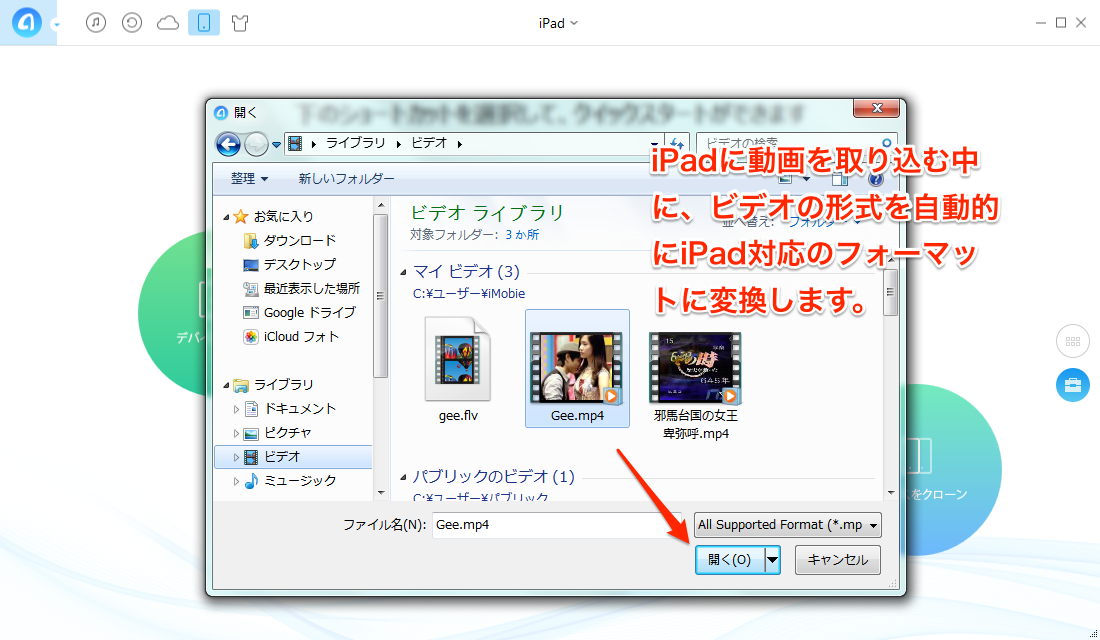The image size is (1100, 640).
Task: Collapse the お気に入り tree group
Action: [226, 217]
